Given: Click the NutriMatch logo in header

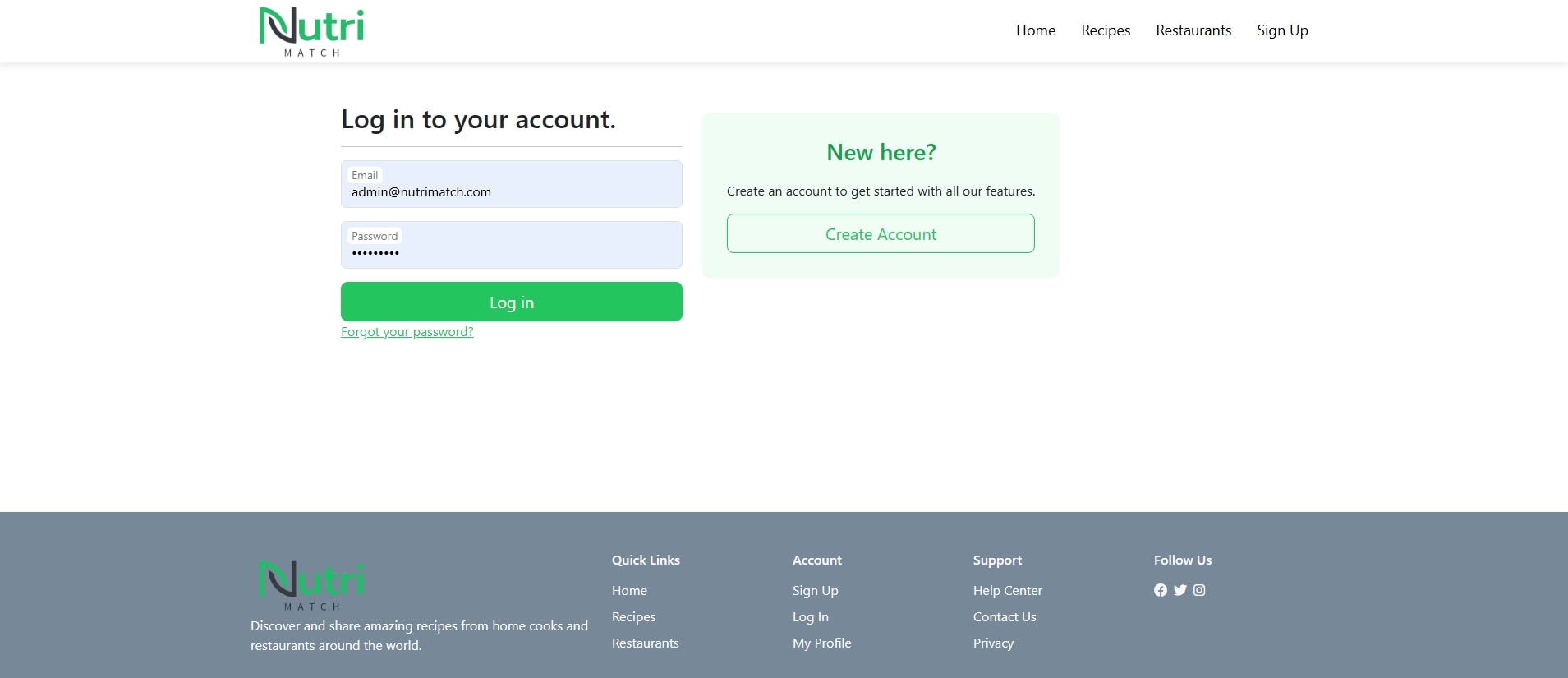Looking at the screenshot, I should point(311,31).
